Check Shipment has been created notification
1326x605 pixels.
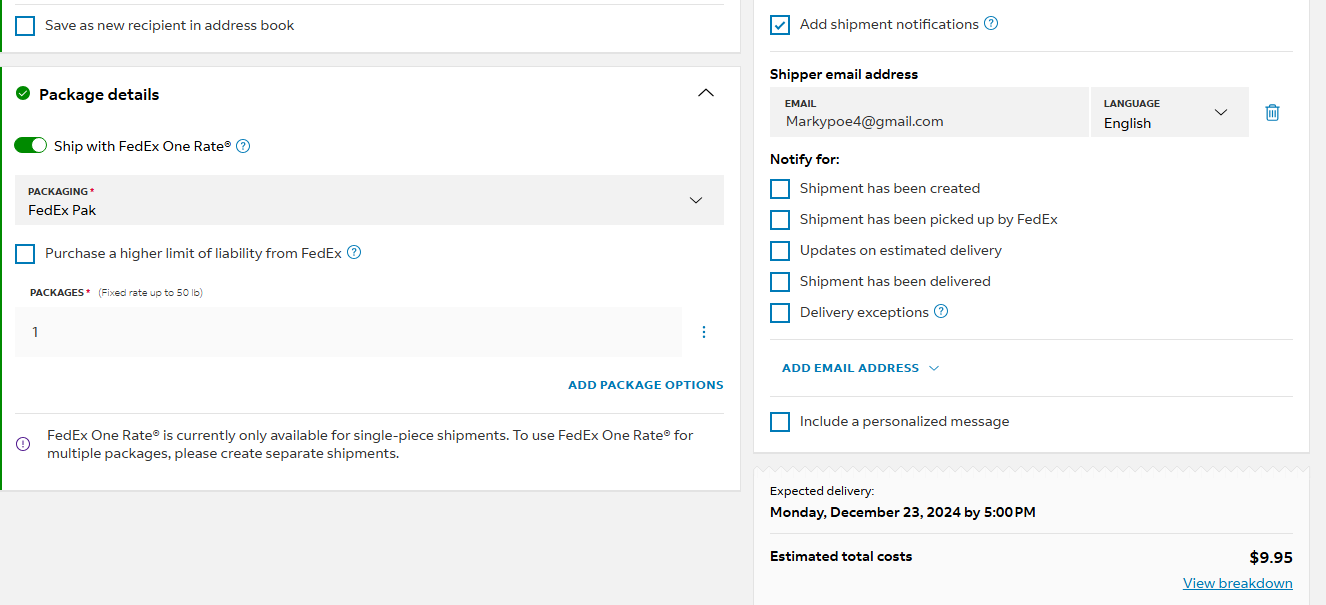point(780,189)
